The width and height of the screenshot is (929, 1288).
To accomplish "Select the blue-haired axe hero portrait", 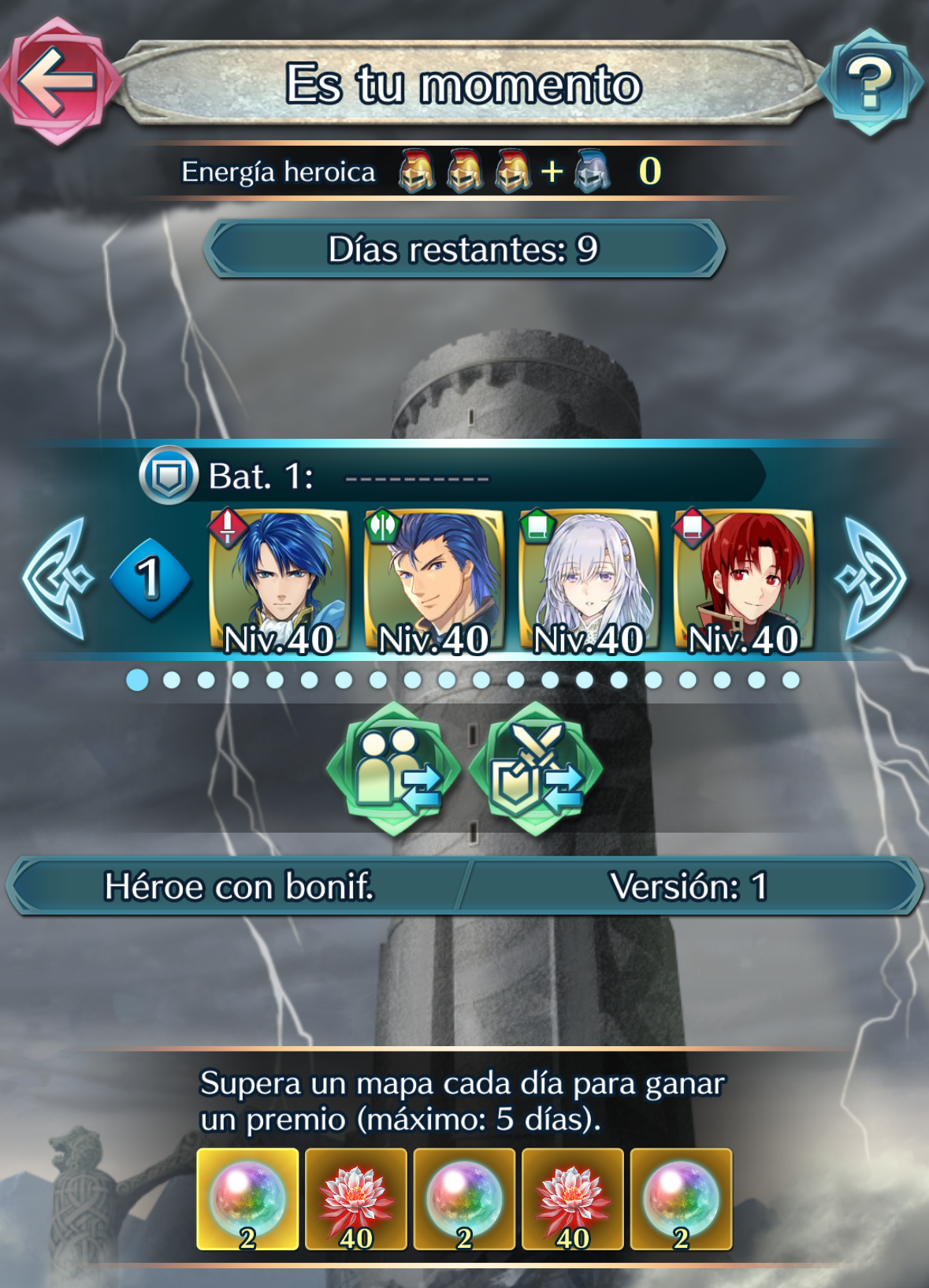I will [x=433, y=582].
